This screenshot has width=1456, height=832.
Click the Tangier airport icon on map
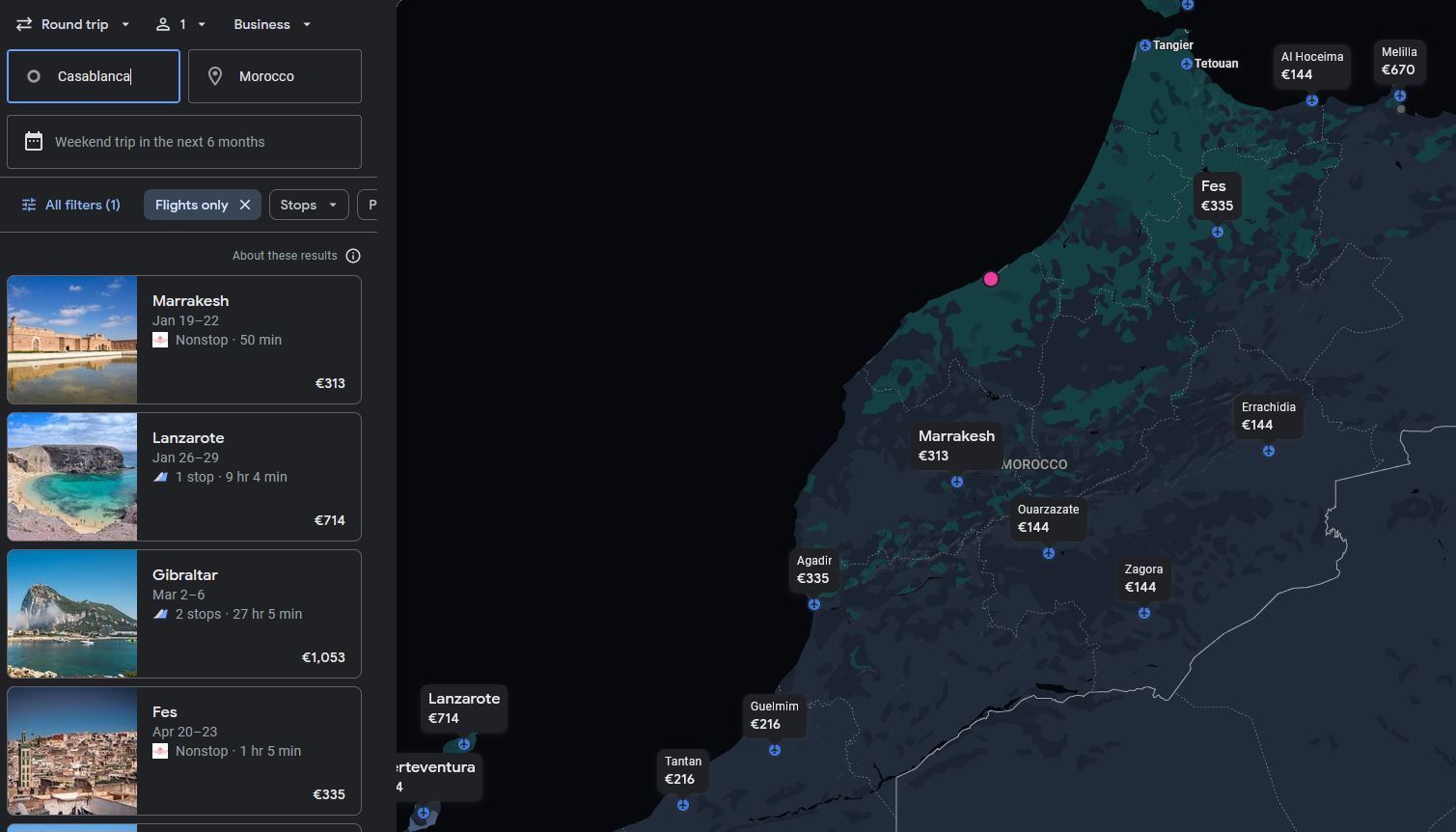click(1144, 45)
